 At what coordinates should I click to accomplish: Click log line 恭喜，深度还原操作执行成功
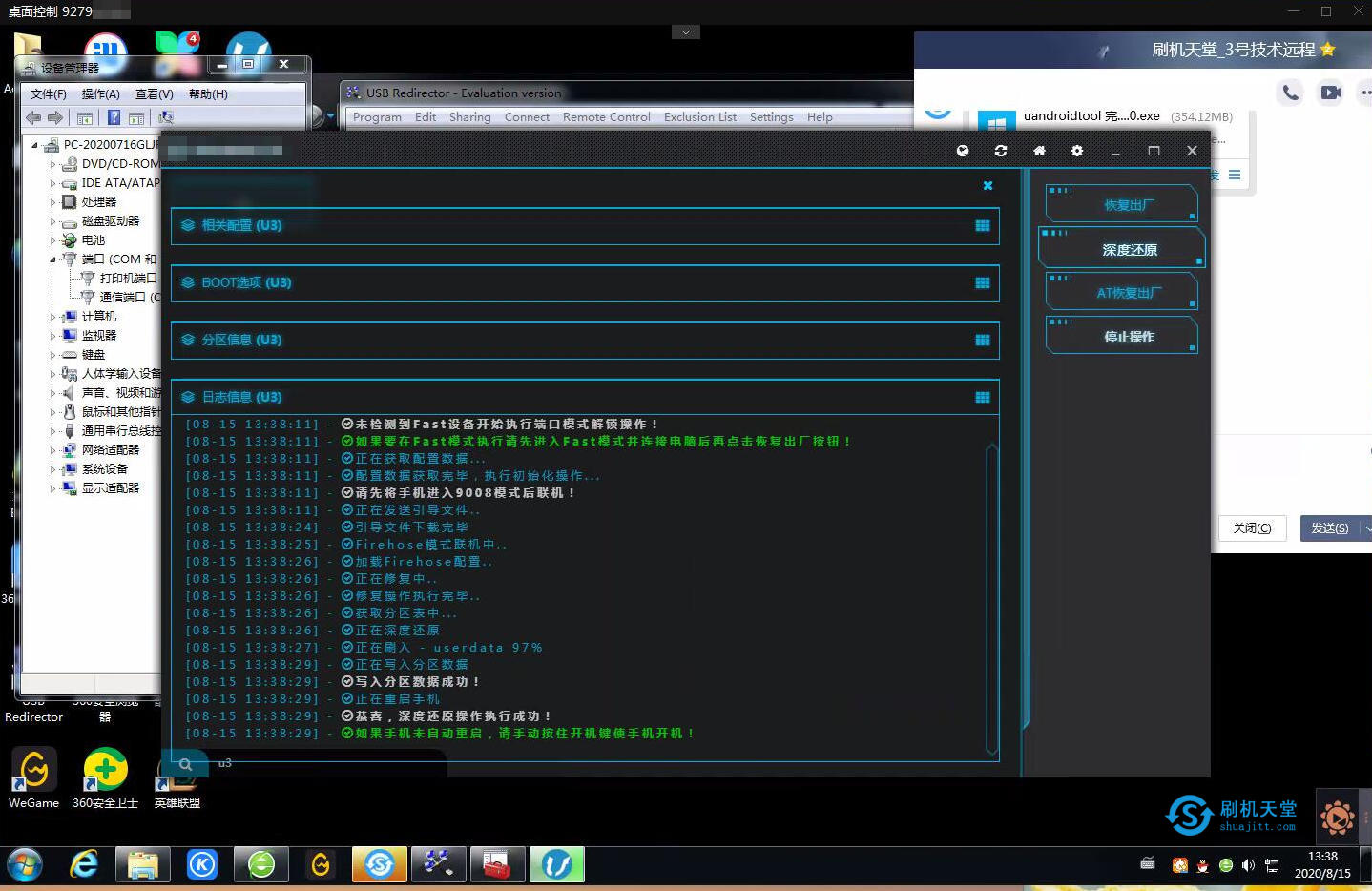point(453,716)
